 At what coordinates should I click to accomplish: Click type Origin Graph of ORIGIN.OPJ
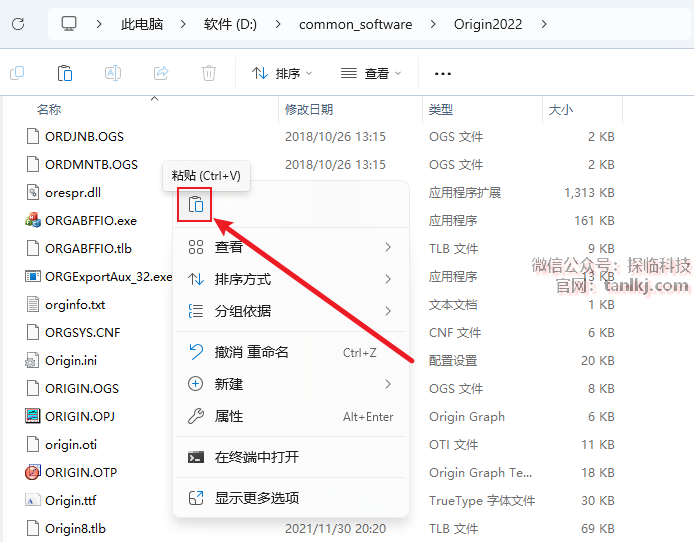click(x=467, y=416)
